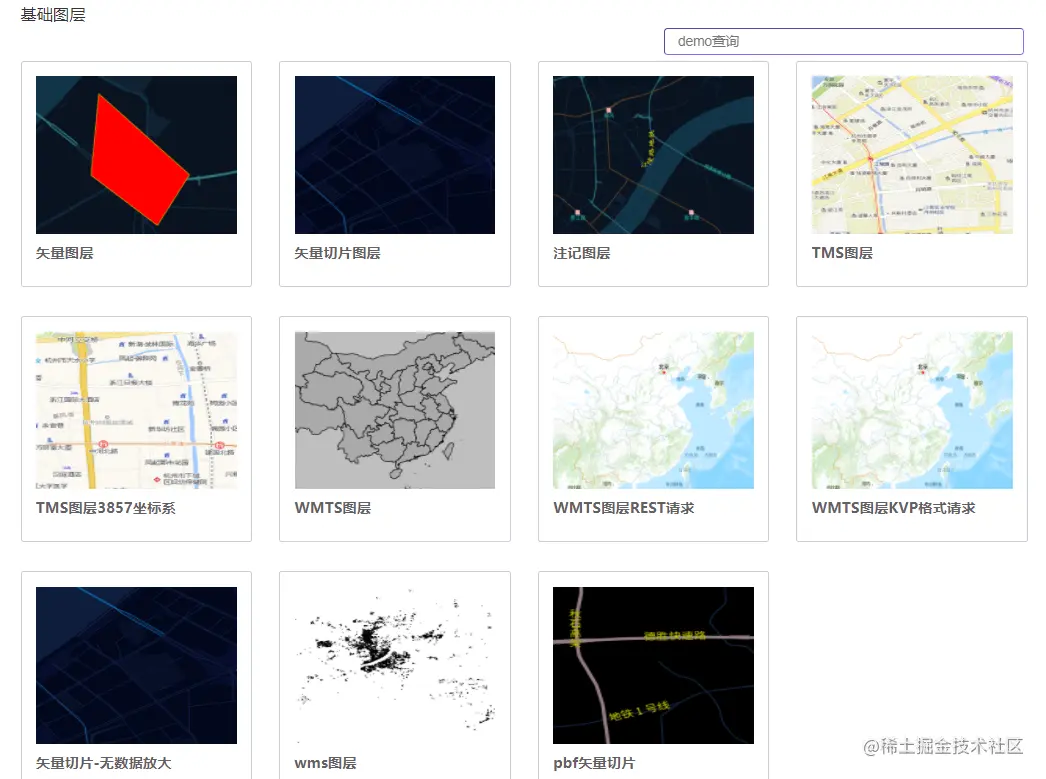Click the wms图层 title text
Image resolution: width=1046 pixels, height=779 pixels.
[x=326, y=763]
